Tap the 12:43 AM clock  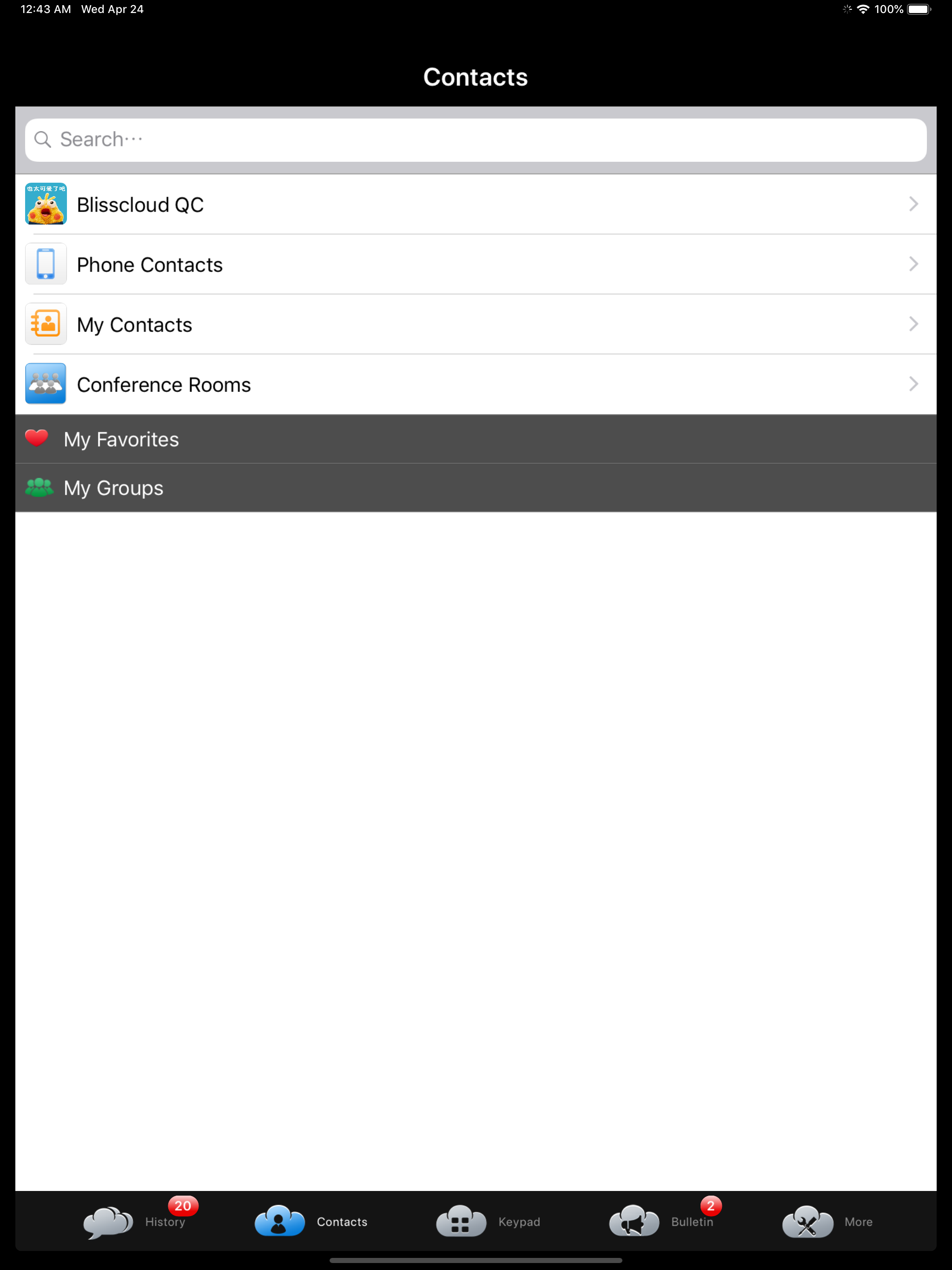(x=46, y=9)
